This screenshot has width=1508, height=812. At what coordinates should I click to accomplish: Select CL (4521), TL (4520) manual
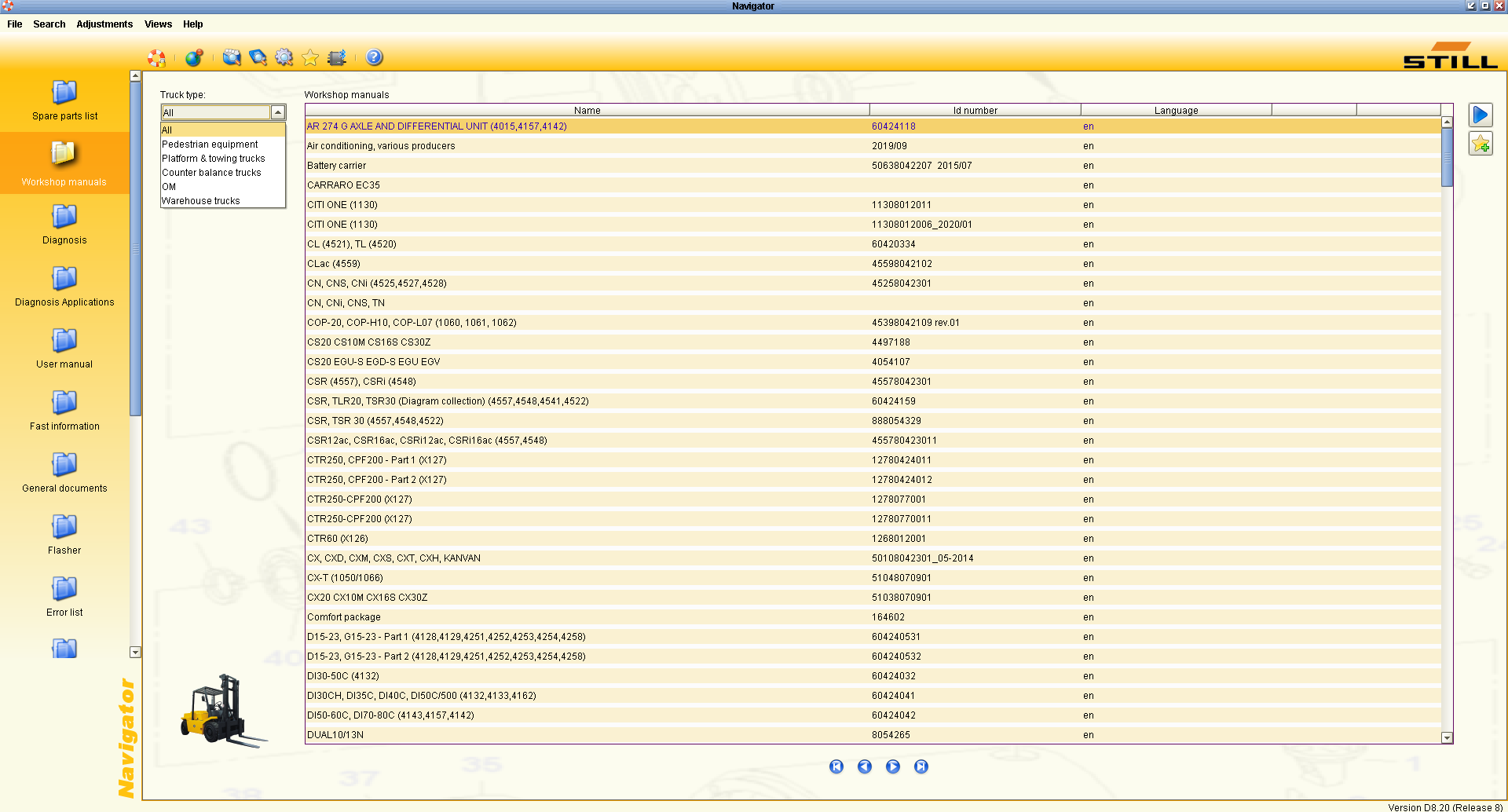tap(873, 244)
